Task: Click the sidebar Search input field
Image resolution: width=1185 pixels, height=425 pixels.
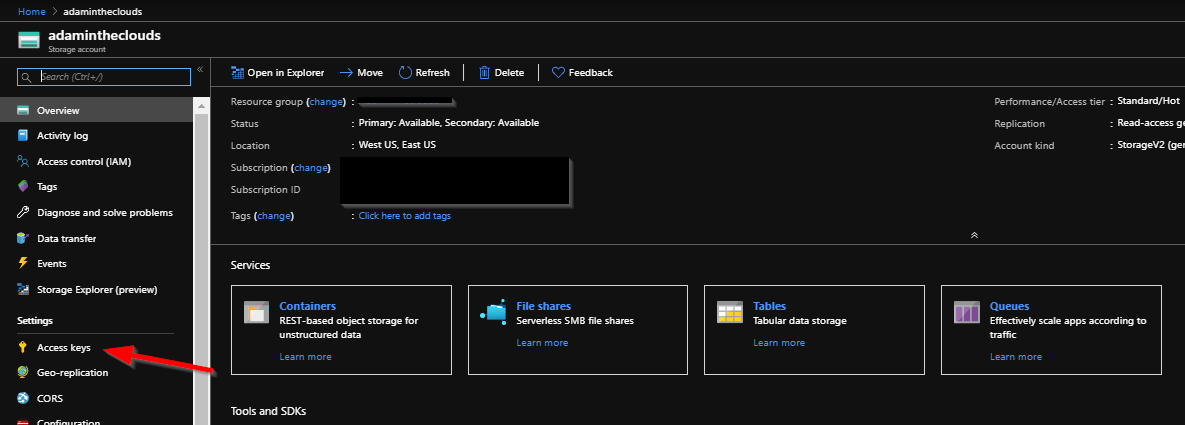Action: click(104, 76)
